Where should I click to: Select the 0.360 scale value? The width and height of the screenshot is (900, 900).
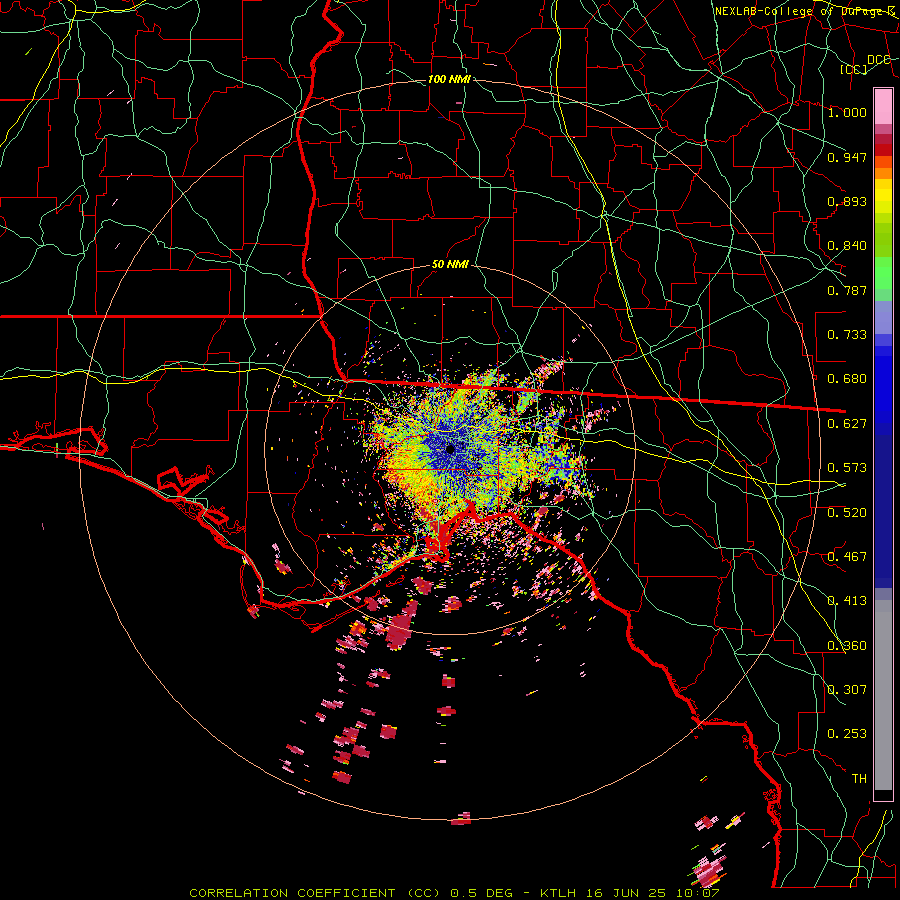pyautogui.click(x=847, y=646)
